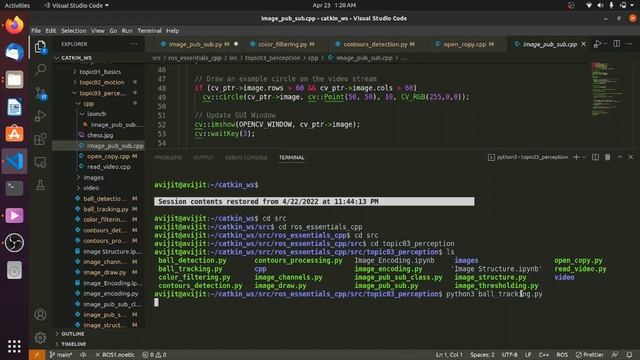Screen dimensions: 640x360
Task: Click UTF-8 encoding in status bar
Action: [x=509, y=355]
